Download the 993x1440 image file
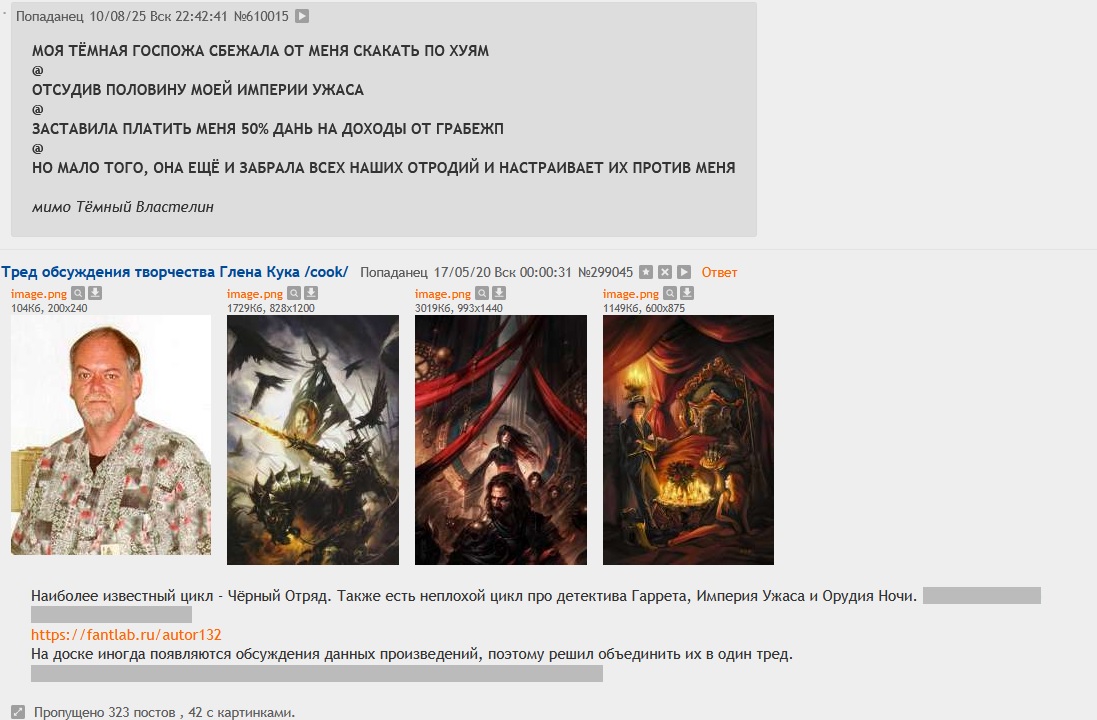The height and width of the screenshot is (720, 1097). 499,293
